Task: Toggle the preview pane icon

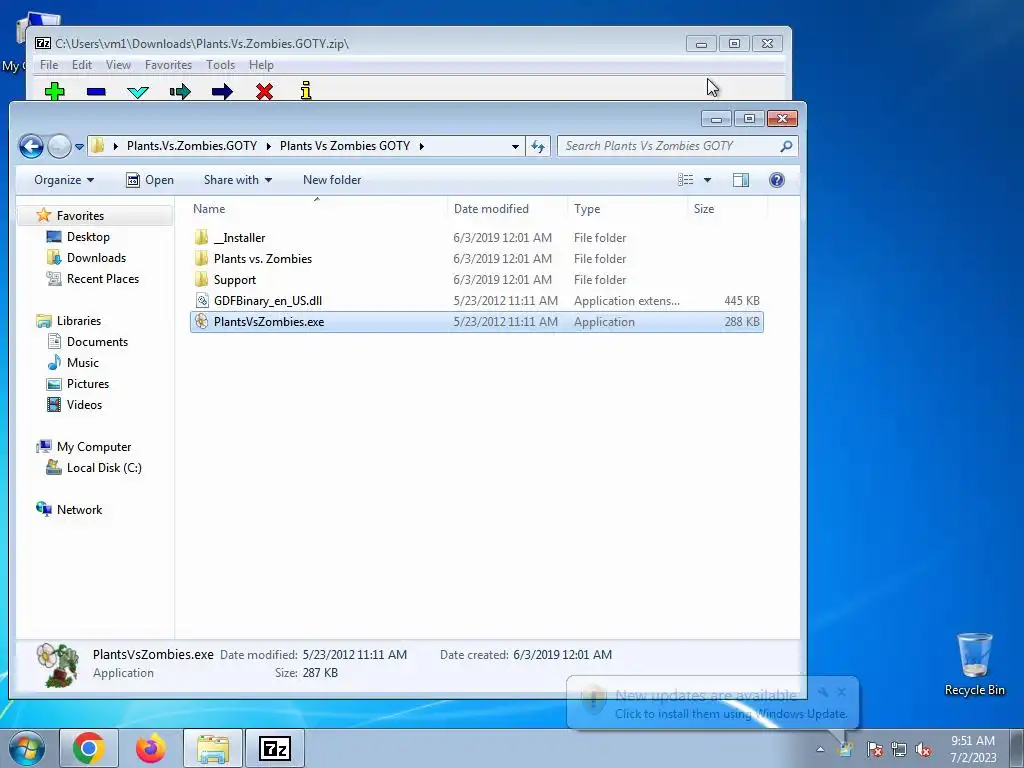Action: pos(741,180)
